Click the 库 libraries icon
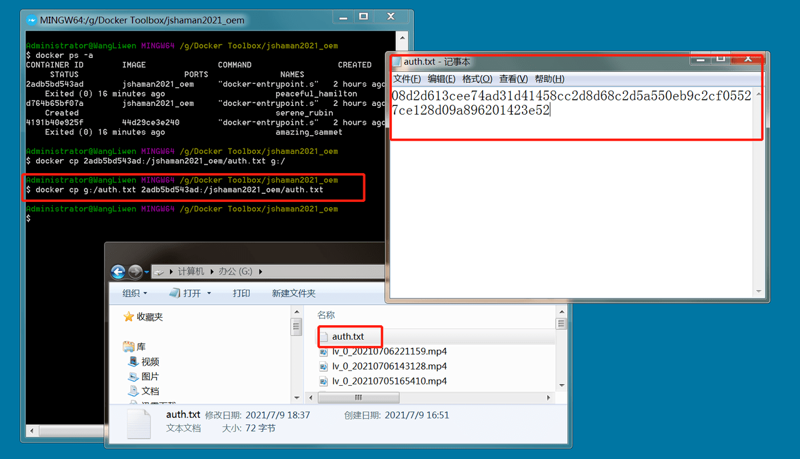Screen dimensions: 800x459 [129, 347]
